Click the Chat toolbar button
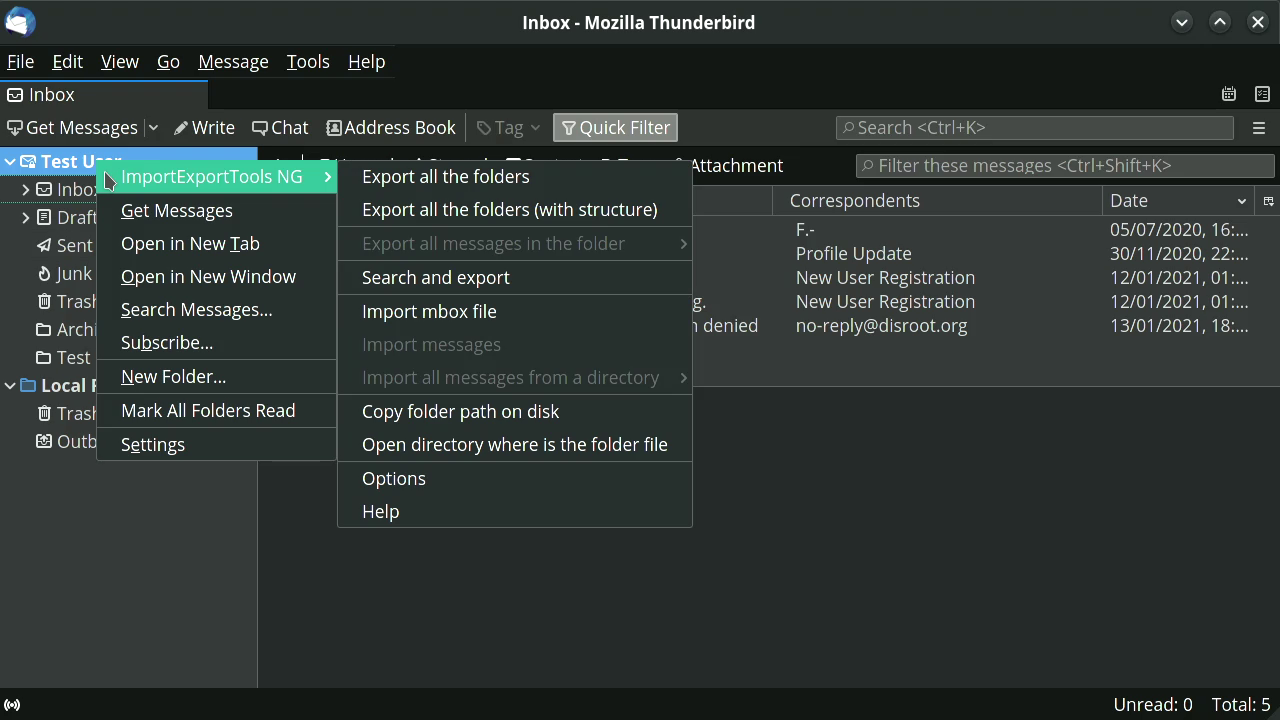The image size is (1280, 720). [280, 128]
